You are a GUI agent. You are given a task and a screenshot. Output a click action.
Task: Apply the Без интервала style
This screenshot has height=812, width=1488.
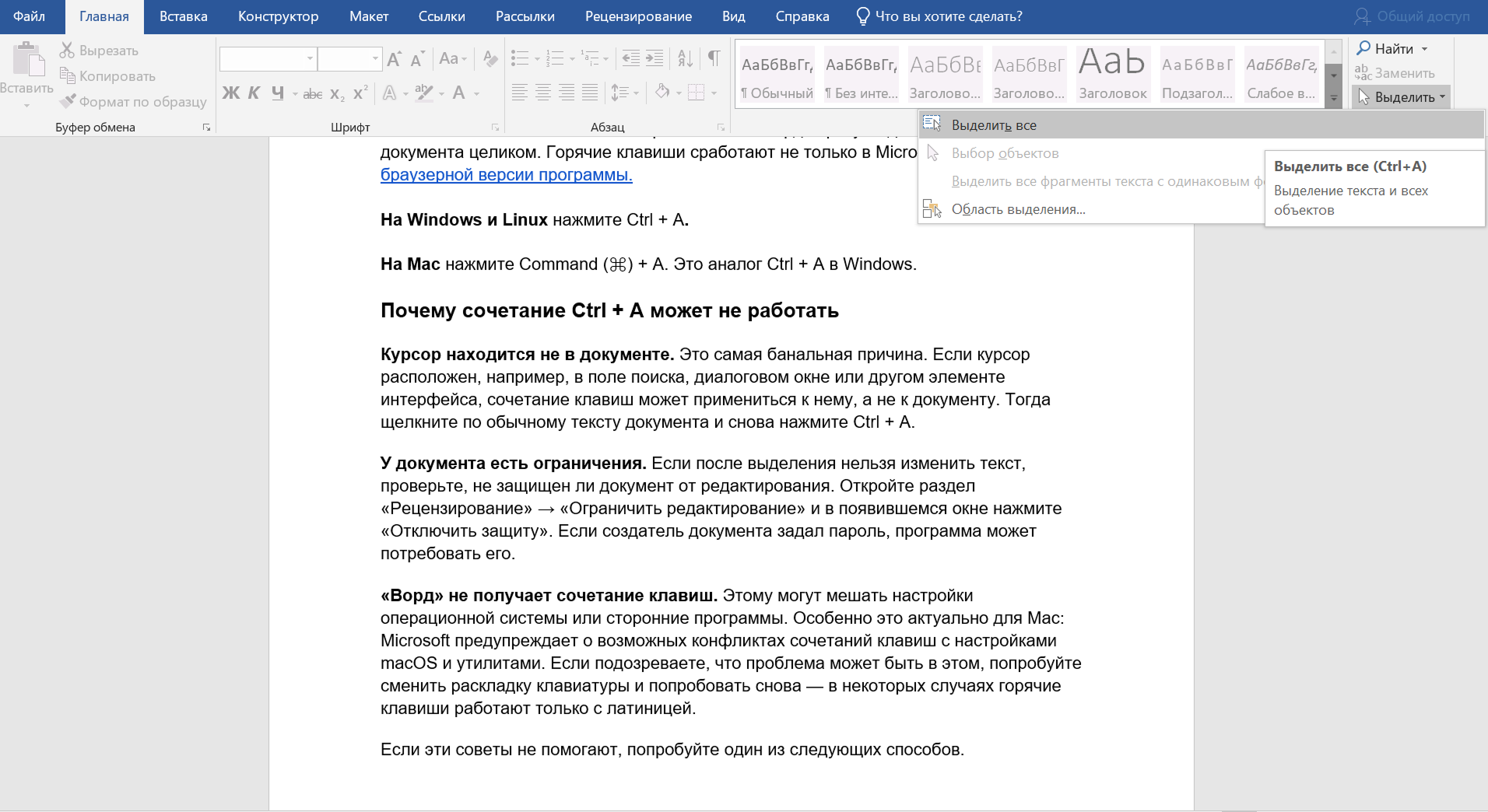pyautogui.click(x=861, y=75)
